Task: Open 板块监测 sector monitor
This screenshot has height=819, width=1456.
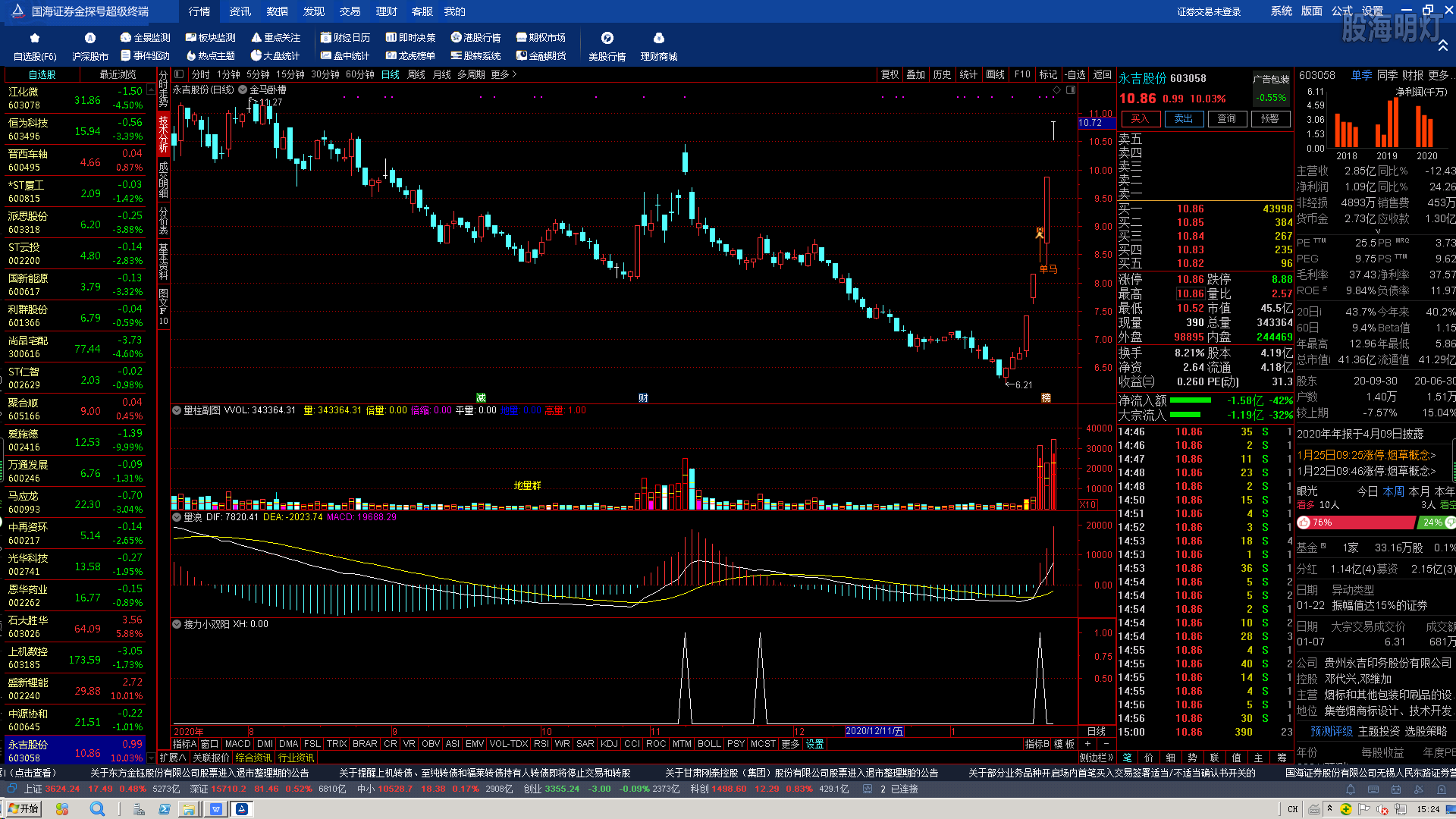Action: tap(211, 37)
